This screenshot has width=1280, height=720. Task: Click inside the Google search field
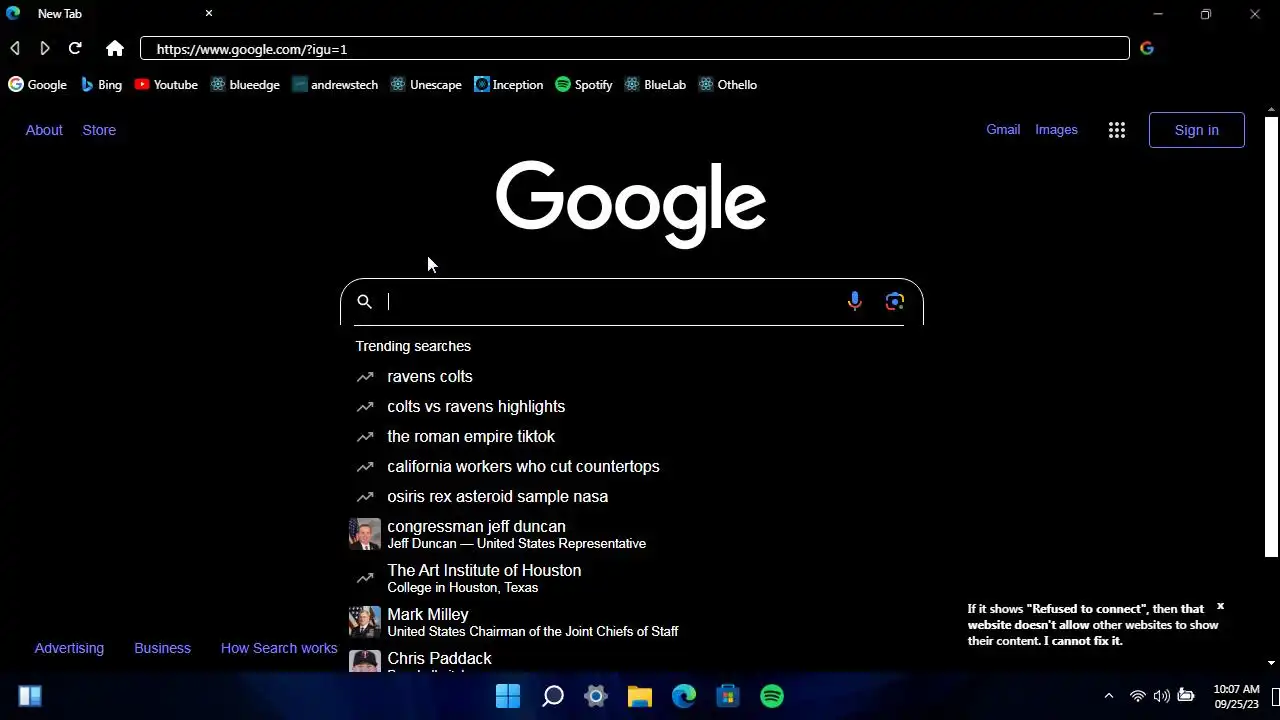[x=612, y=302]
